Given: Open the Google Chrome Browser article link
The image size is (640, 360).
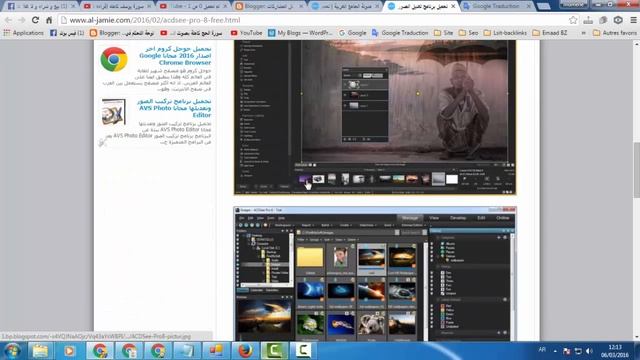Looking at the screenshot, I should pyautogui.click(x=175, y=56).
